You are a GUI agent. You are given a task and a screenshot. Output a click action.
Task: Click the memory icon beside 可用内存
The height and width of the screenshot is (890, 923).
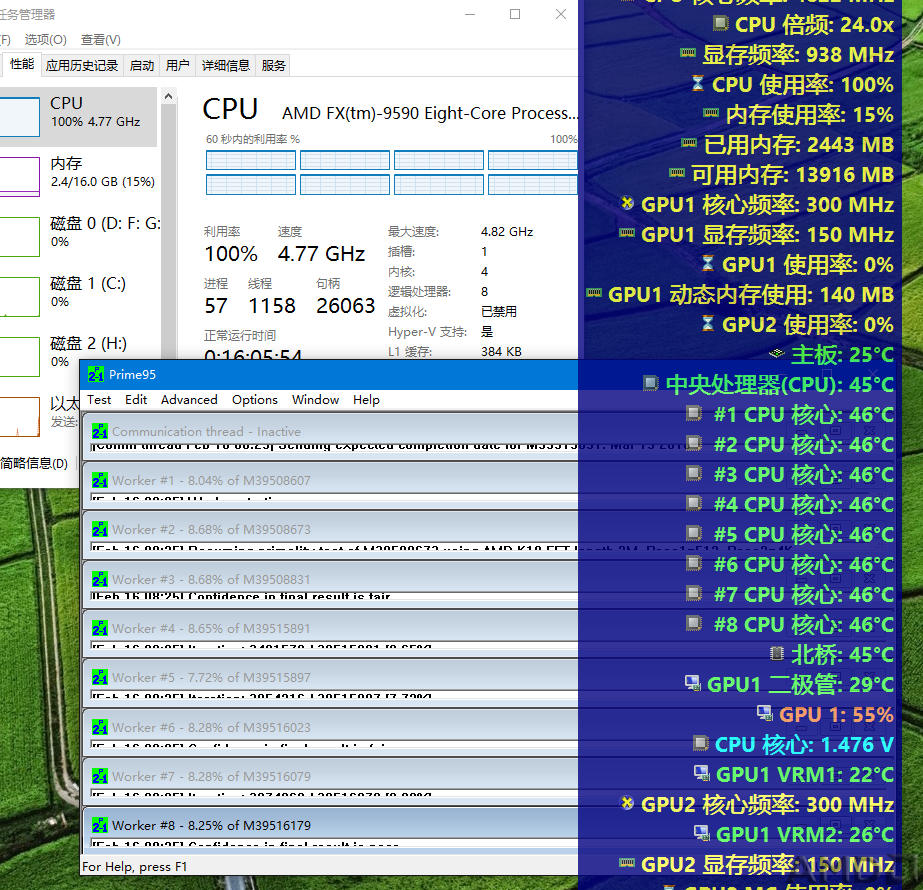[677, 172]
